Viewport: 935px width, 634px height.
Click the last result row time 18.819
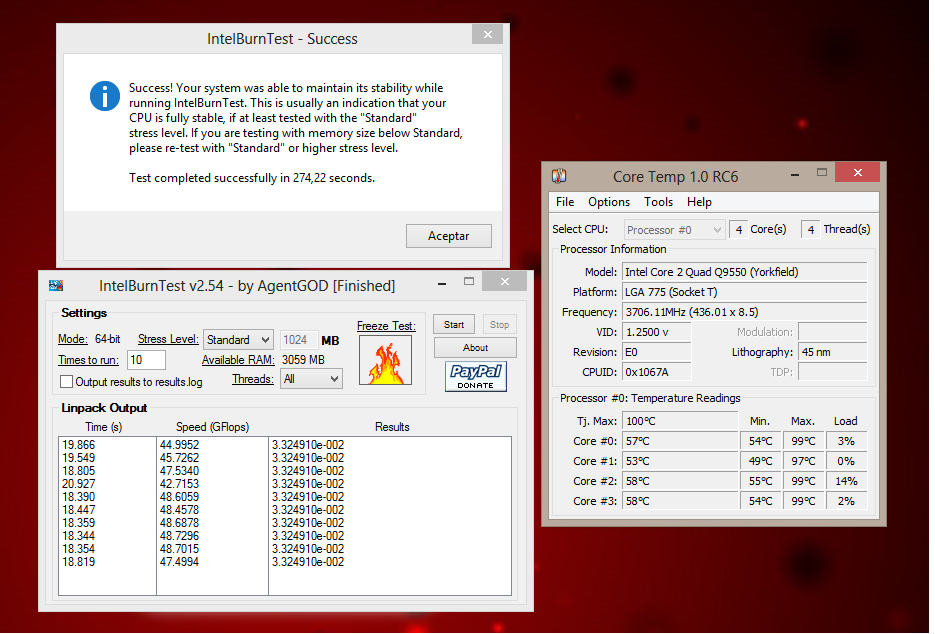(x=78, y=562)
